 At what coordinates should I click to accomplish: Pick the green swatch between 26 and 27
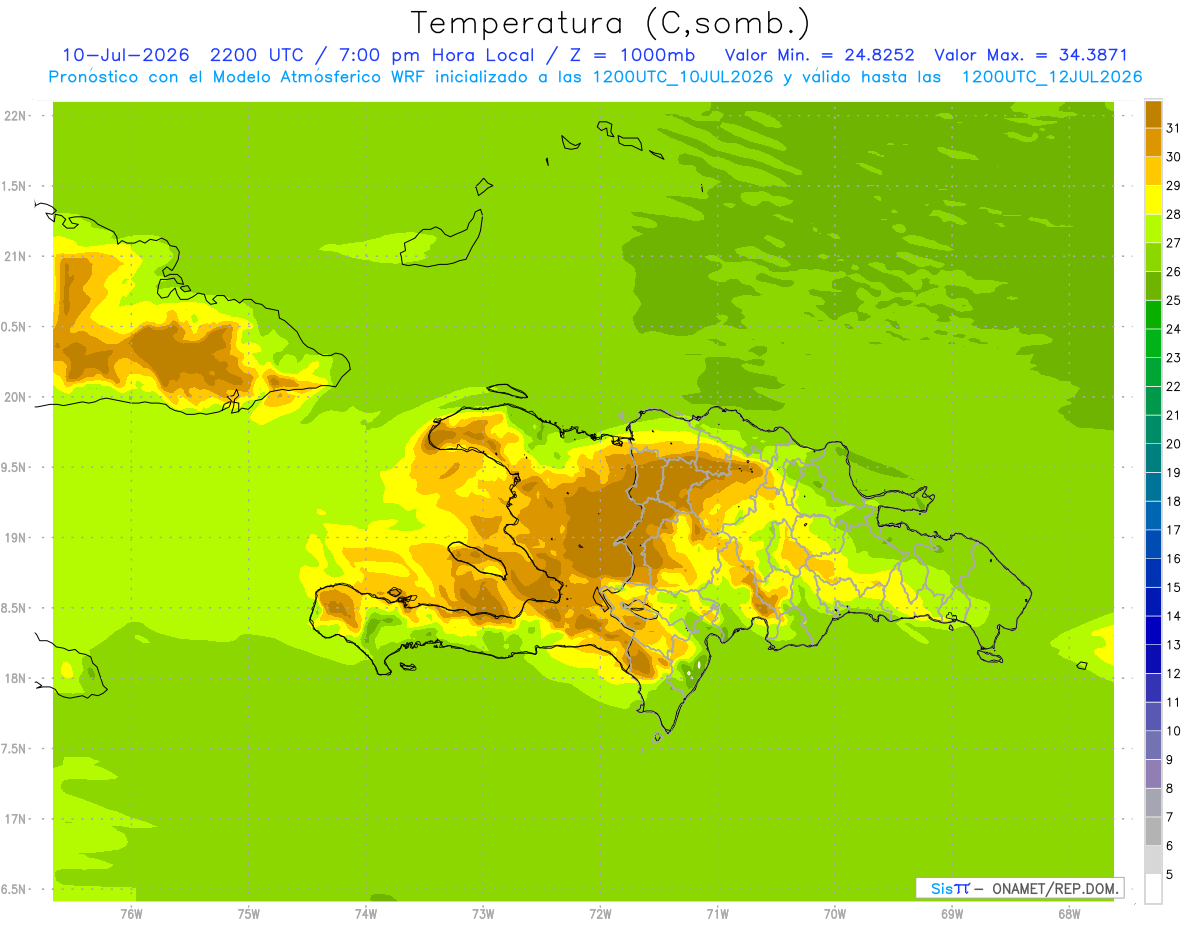[1153, 257]
